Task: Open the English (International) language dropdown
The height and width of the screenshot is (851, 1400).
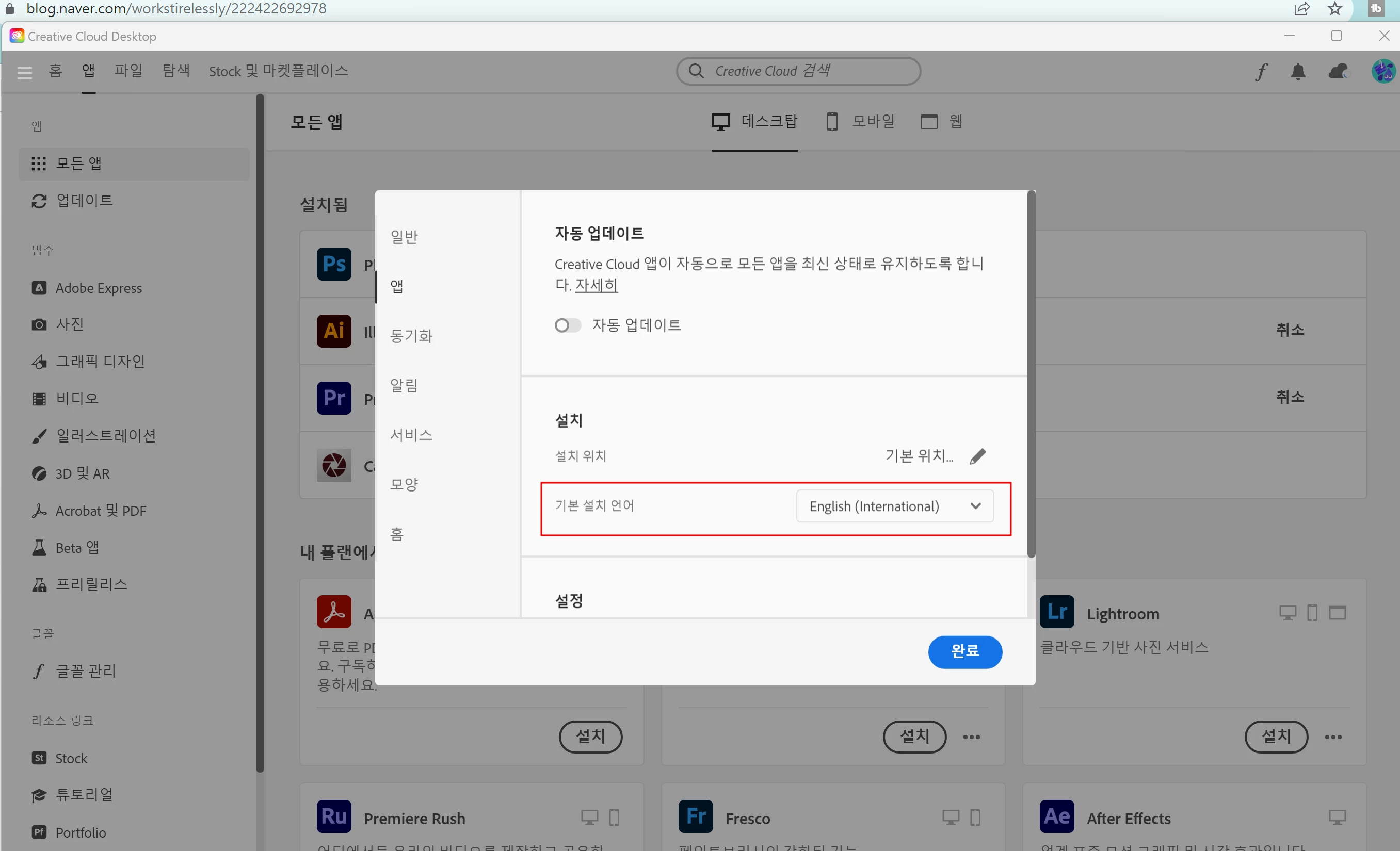Action: (894, 506)
